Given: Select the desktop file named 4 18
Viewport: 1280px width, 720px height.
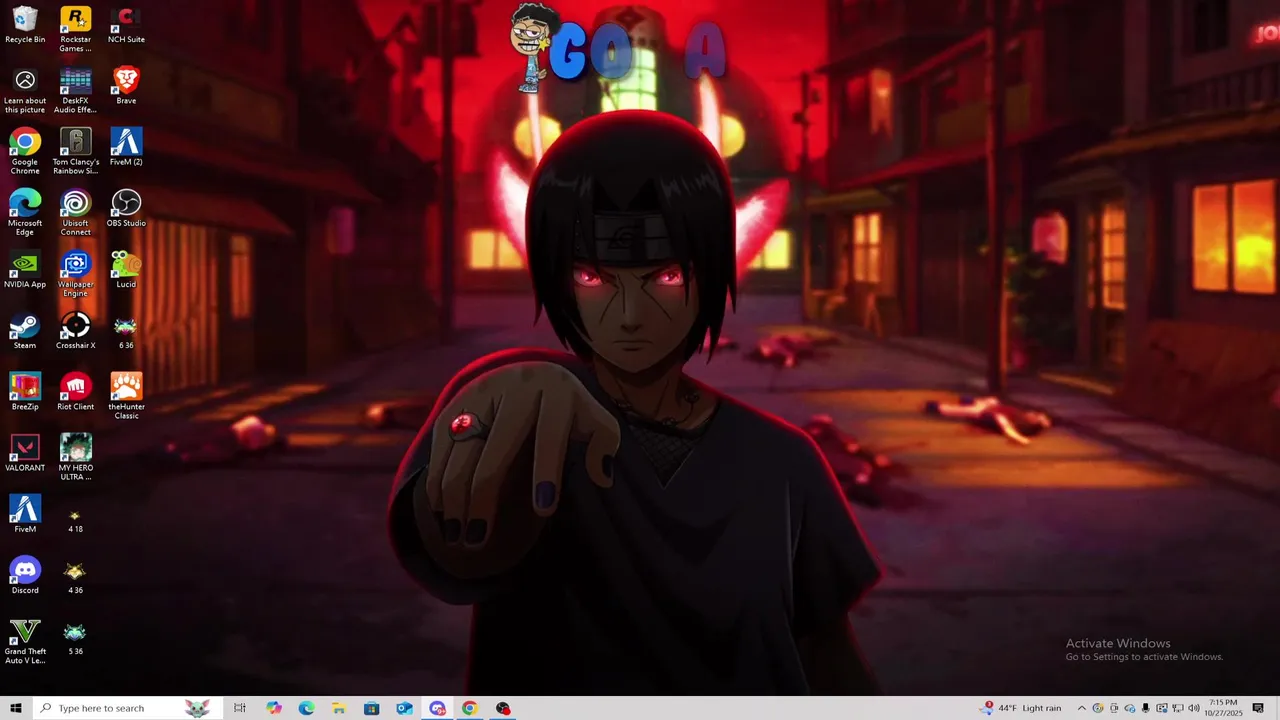Looking at the screenshot, I should click(x=75, y=520).
